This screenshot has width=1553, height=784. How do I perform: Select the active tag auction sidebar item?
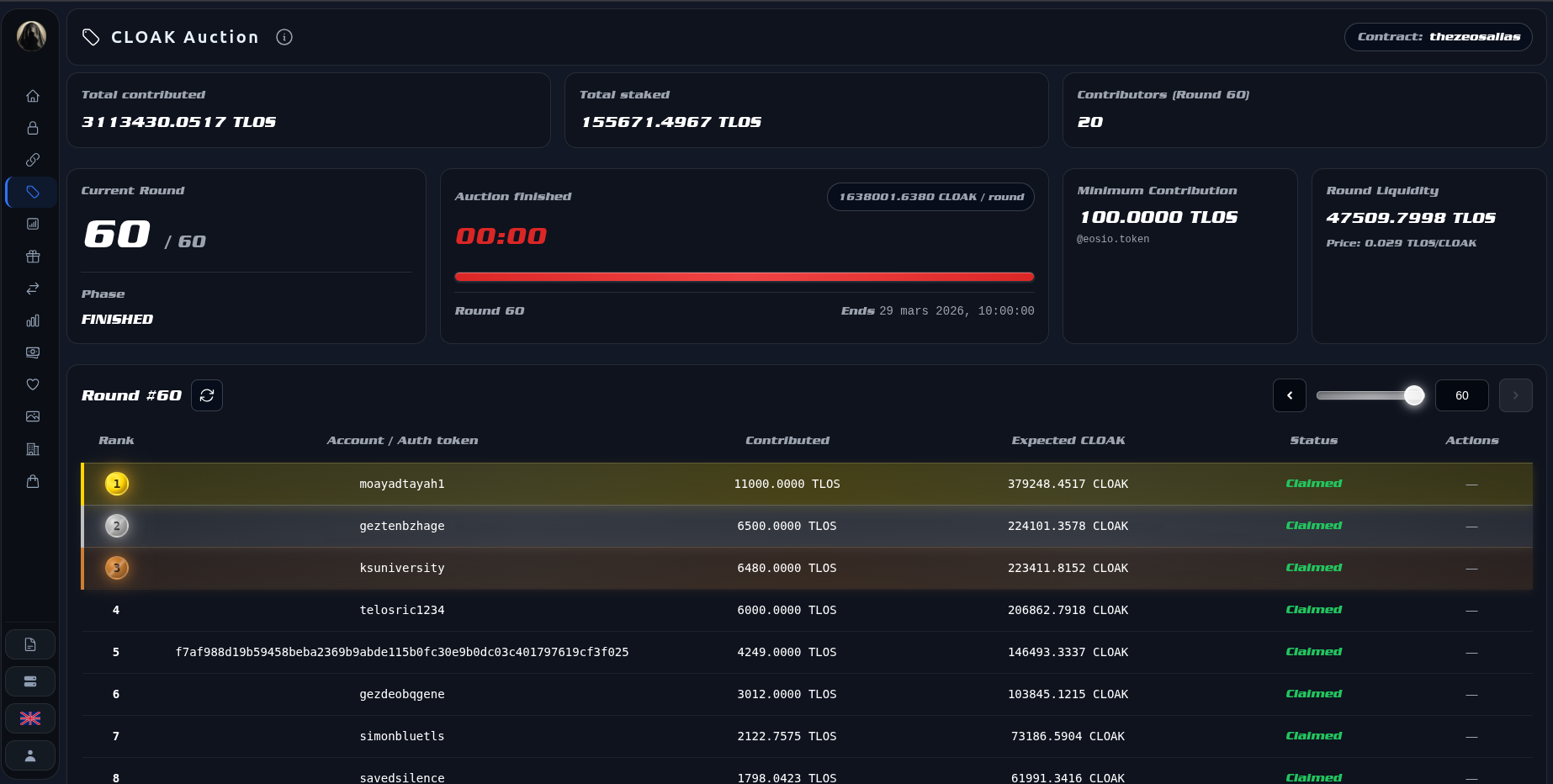pos(33,192)
